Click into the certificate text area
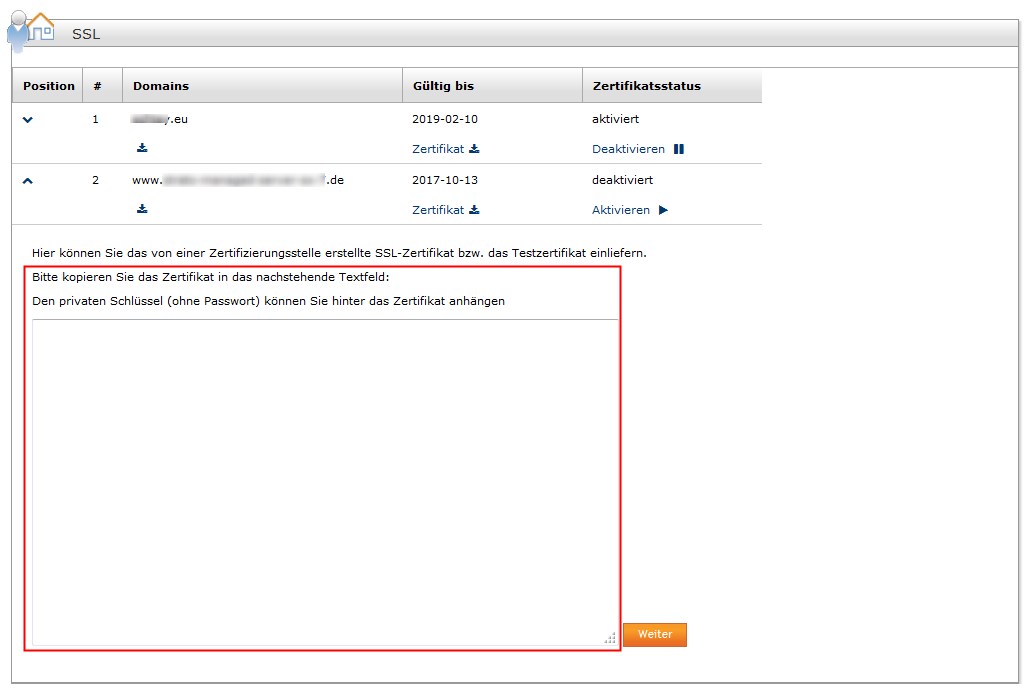Image resolution: width=1030 pixels, height=697 pixels. (325, 482)
